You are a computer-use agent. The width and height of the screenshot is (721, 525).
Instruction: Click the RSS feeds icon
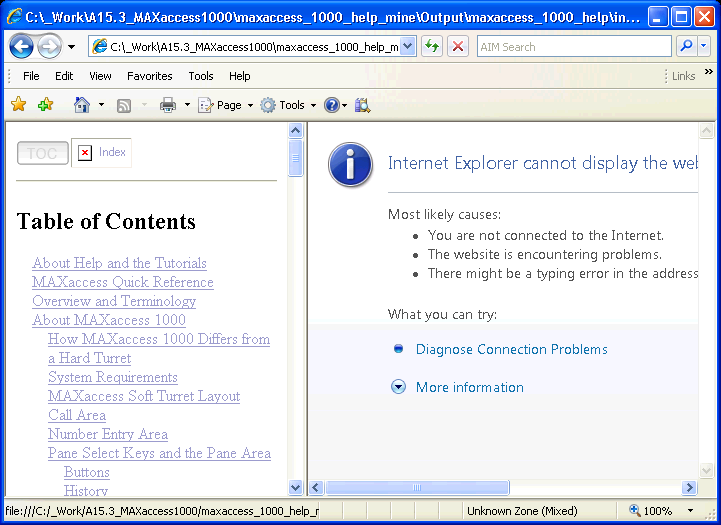[x=124, y=106]
